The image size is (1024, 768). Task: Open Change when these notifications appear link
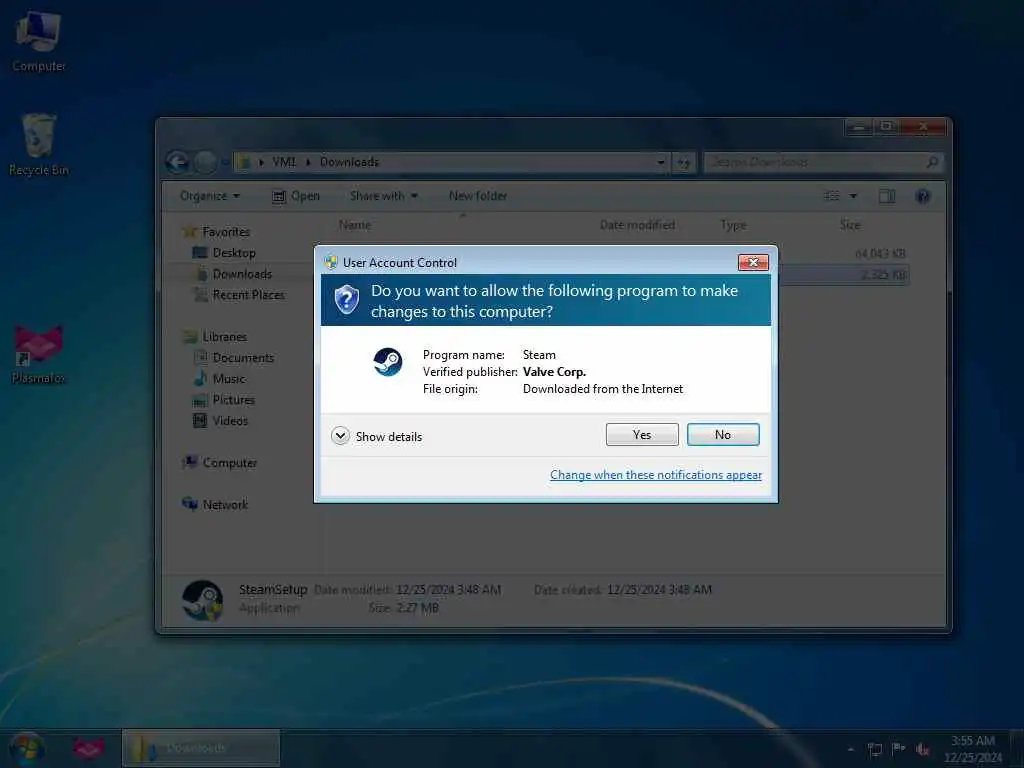tap(656, 475)
